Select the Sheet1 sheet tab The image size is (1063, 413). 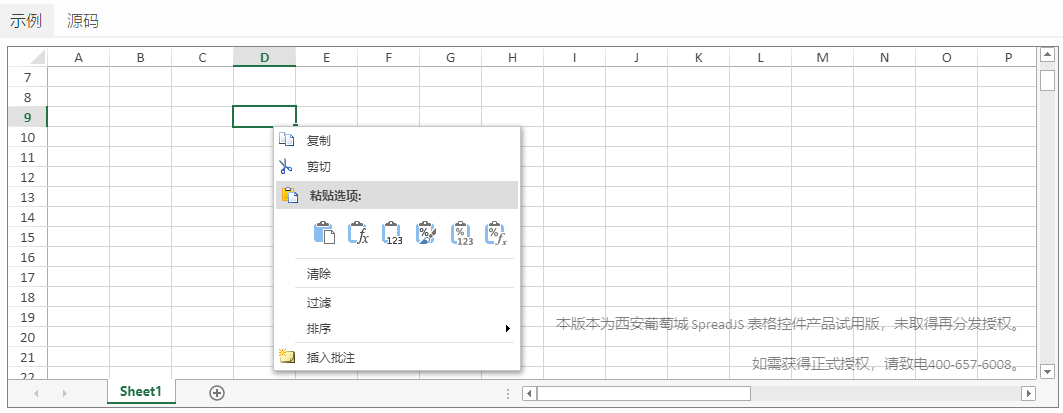[141, 391]
